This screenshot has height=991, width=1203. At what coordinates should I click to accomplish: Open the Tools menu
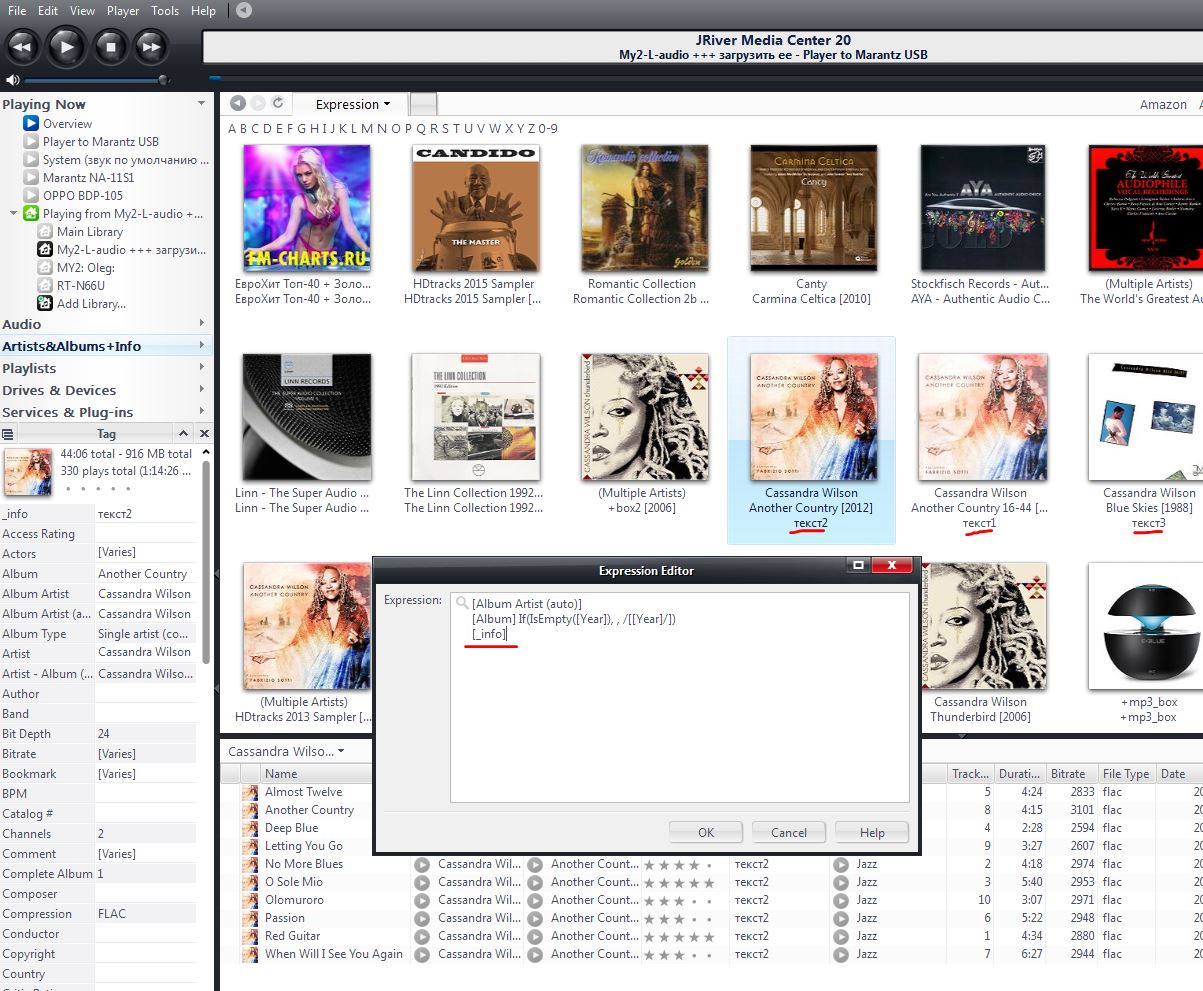[x=165, y=11]
